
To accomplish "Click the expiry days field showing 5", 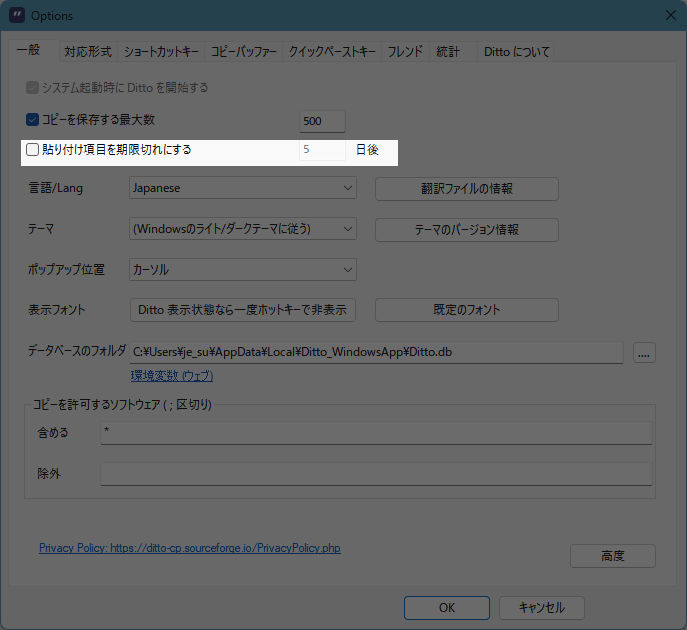I will click(322, 150).
